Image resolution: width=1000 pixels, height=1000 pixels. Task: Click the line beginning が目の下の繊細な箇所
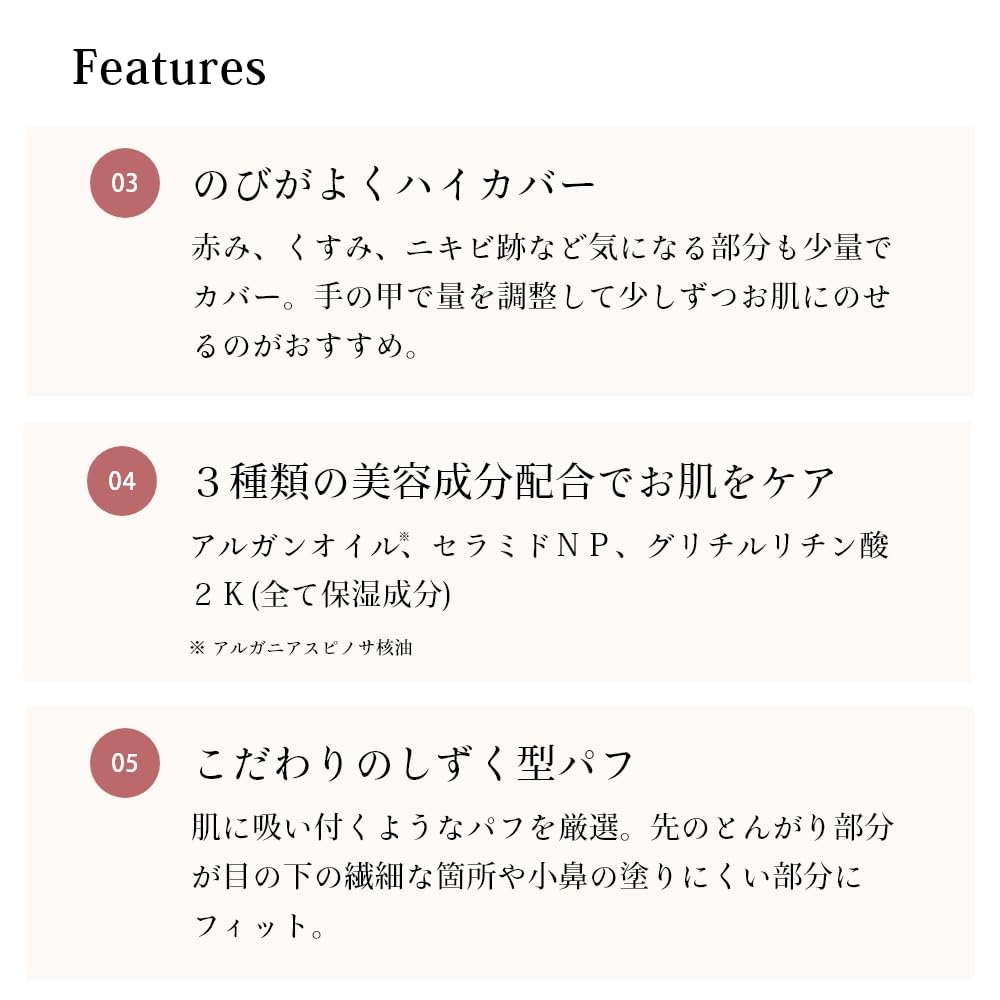[526, 877]
